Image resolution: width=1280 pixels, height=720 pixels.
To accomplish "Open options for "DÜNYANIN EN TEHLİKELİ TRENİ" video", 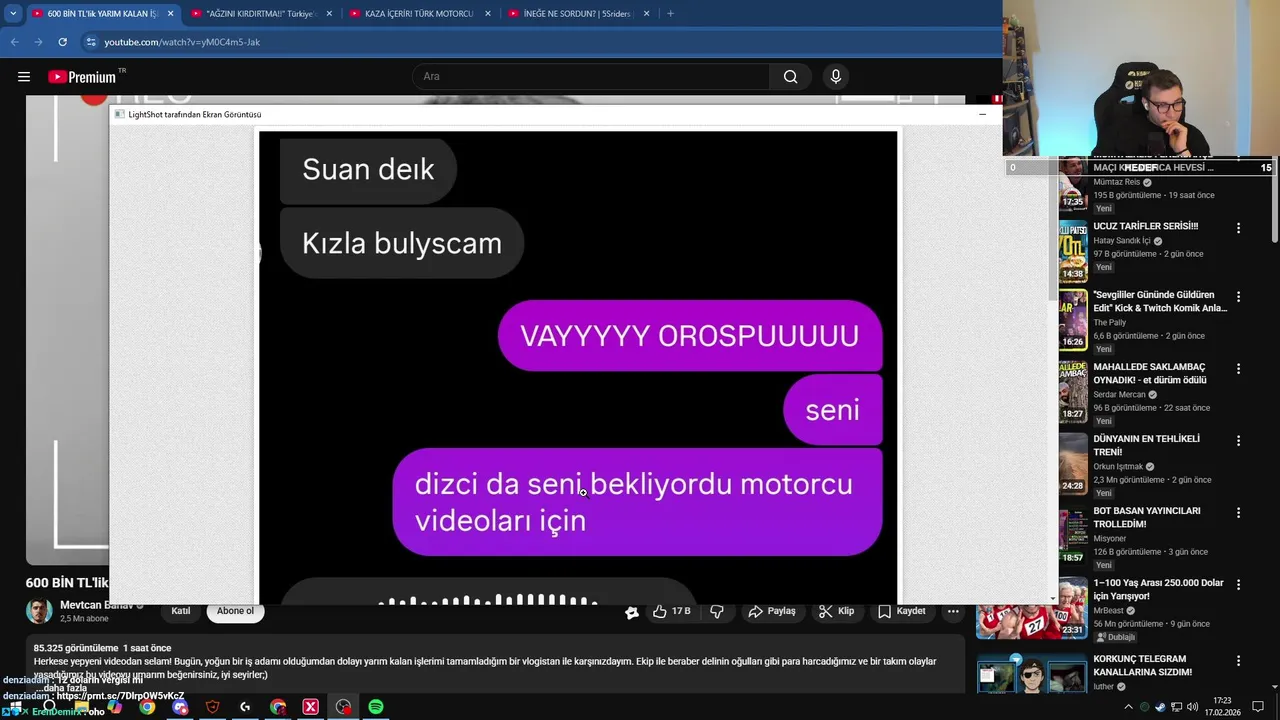I will 1238,441.
